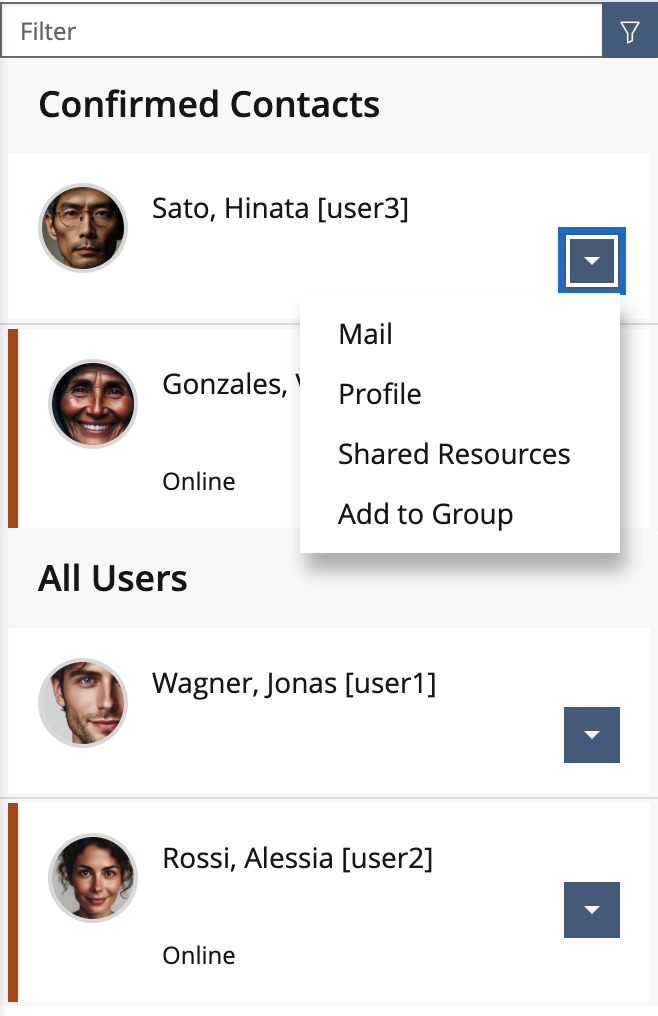The height and width of the screenshot is (1016, 658).
Task: Select the Rossi, Alessia [user2] name
Action: tap(297, 858)
